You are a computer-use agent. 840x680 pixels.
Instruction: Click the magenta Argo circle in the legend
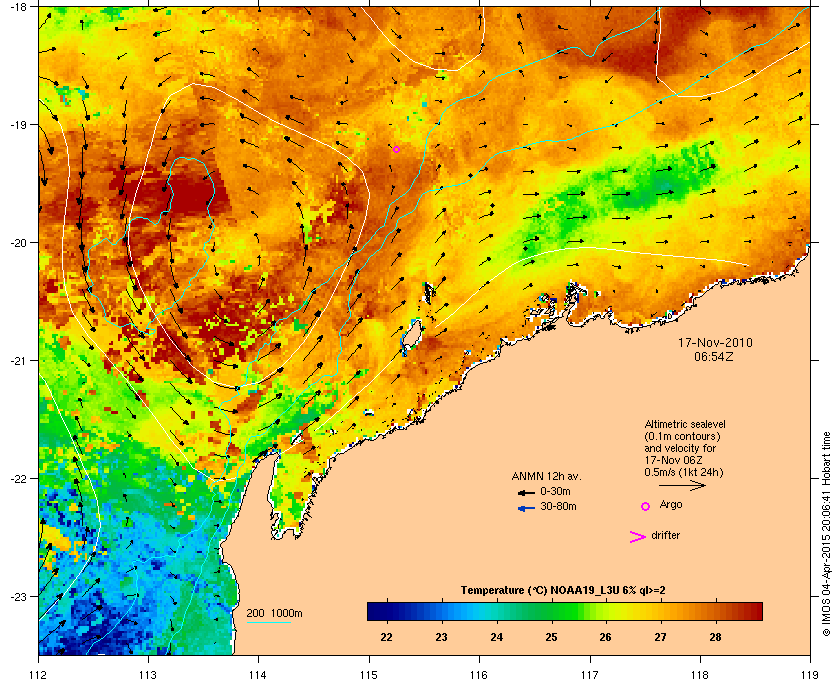[x=646, y=506]
